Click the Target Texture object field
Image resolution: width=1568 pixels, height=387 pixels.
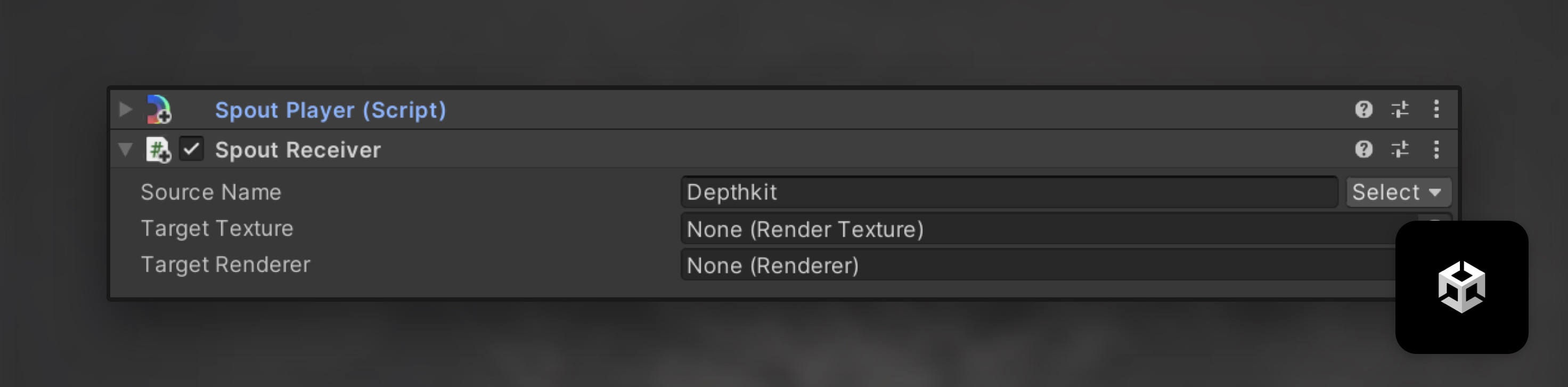pos(1035,229)
